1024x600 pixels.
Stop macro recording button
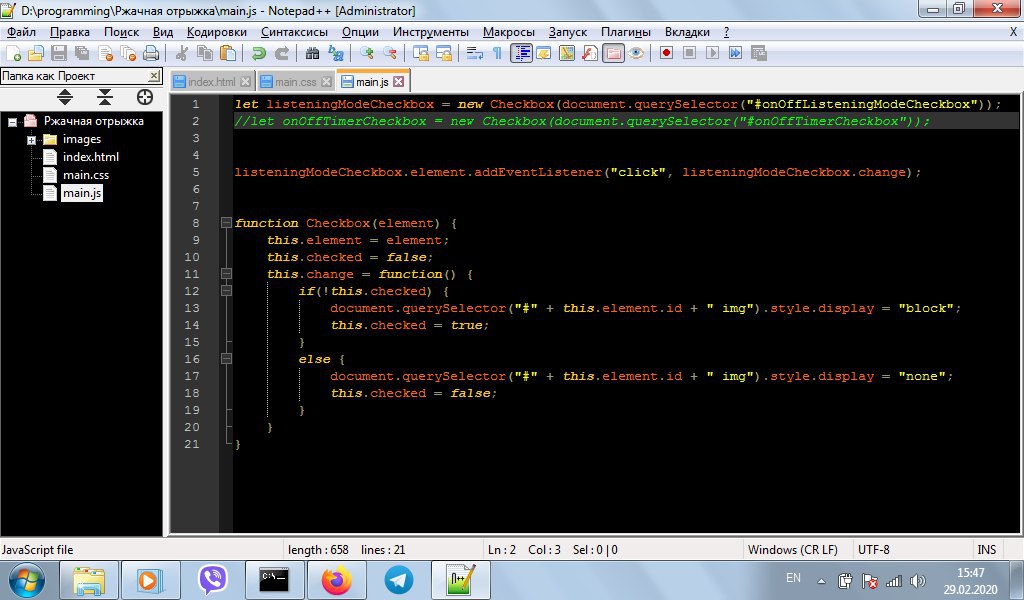click(689, 54)
